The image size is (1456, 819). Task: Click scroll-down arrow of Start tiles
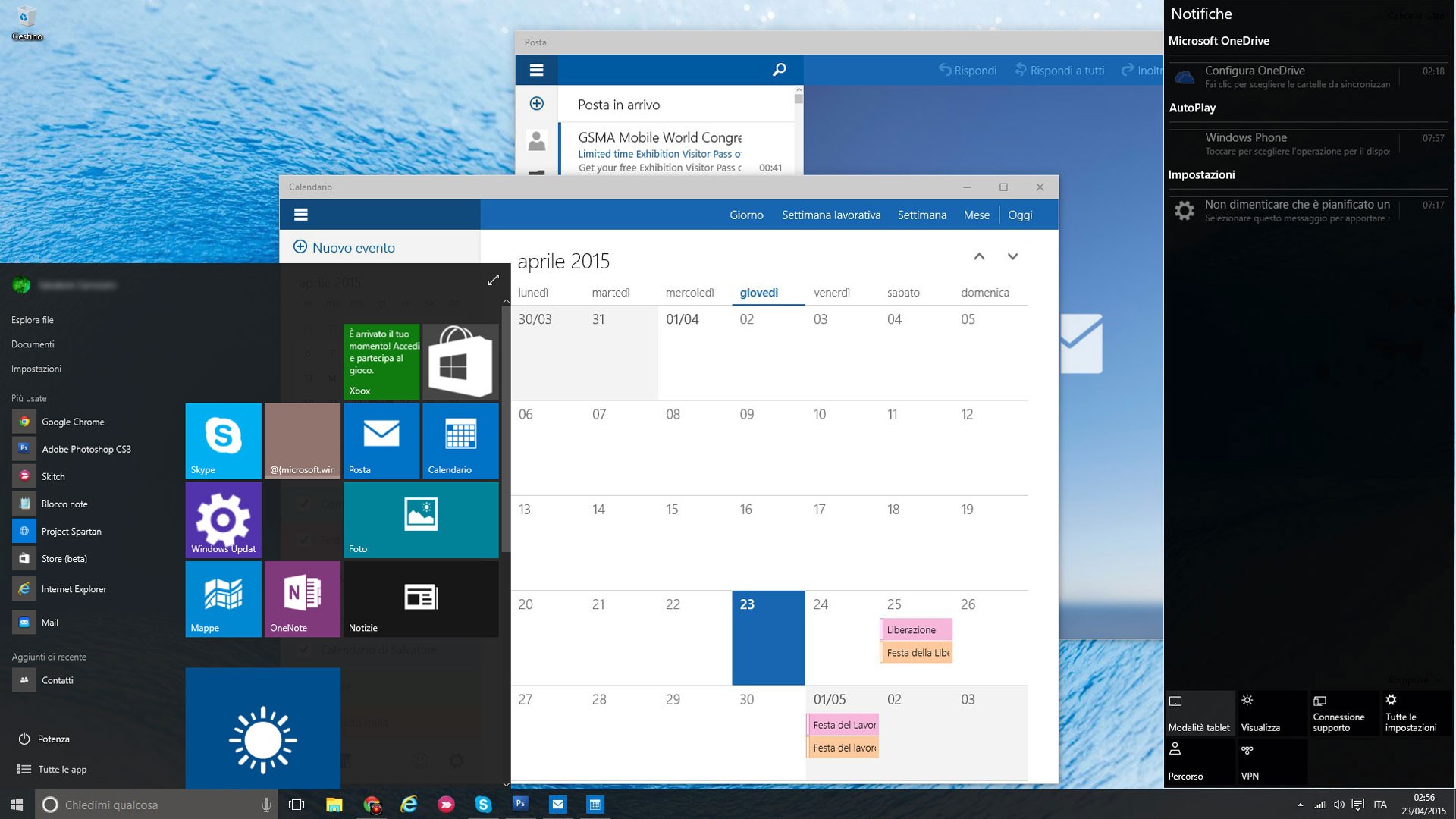pyautogui.click(x=506, y=784)
